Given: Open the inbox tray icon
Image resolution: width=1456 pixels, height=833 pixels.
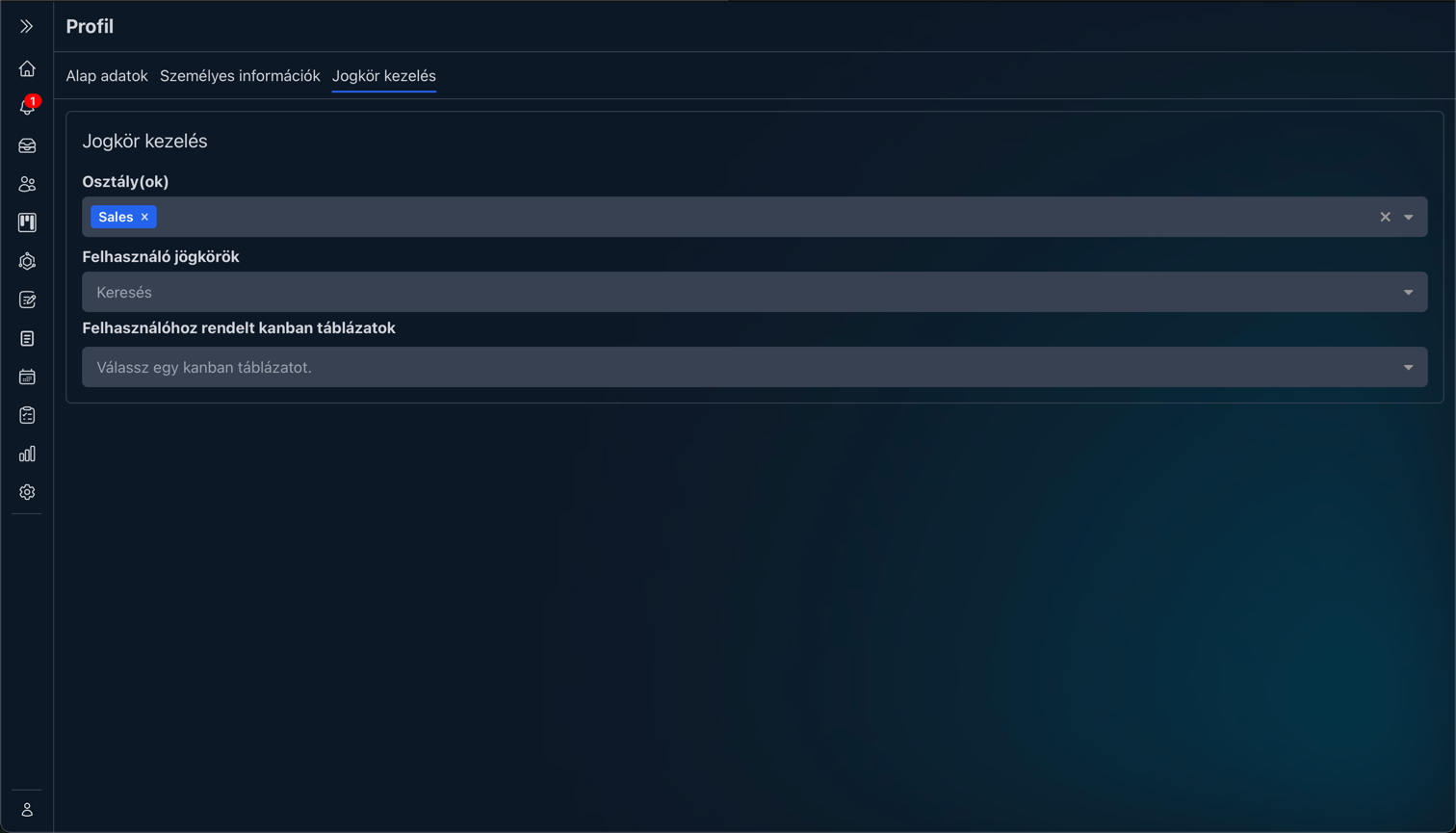Looking at the screenshot, I should (27, 145).
